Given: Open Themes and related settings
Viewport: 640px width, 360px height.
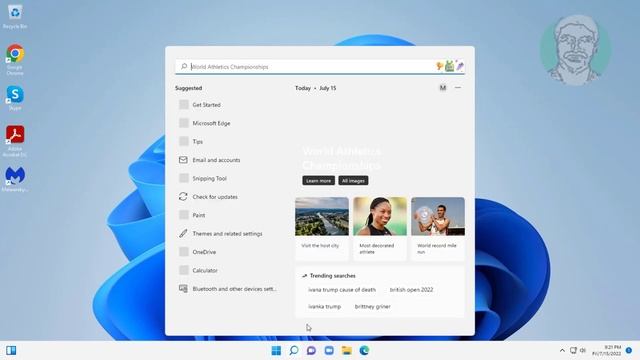Looking at the screenshot, I should 228,233.
